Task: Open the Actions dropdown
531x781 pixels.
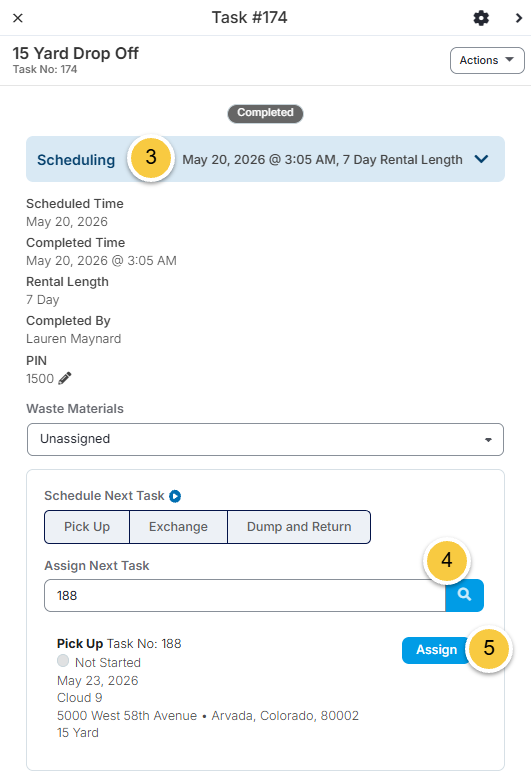Action: pos(487,60)
